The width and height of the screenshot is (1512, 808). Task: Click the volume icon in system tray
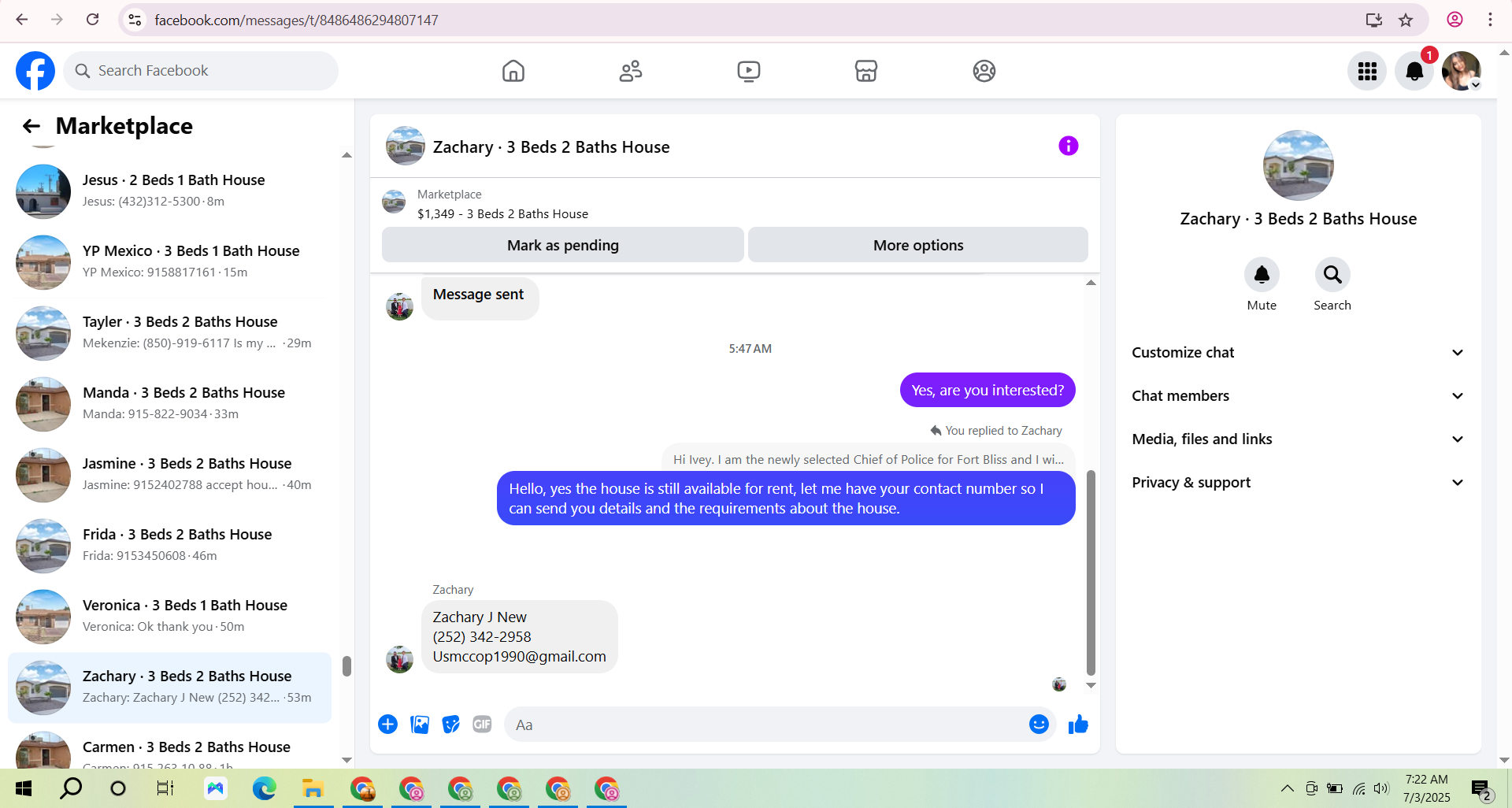coord(1381,788)
